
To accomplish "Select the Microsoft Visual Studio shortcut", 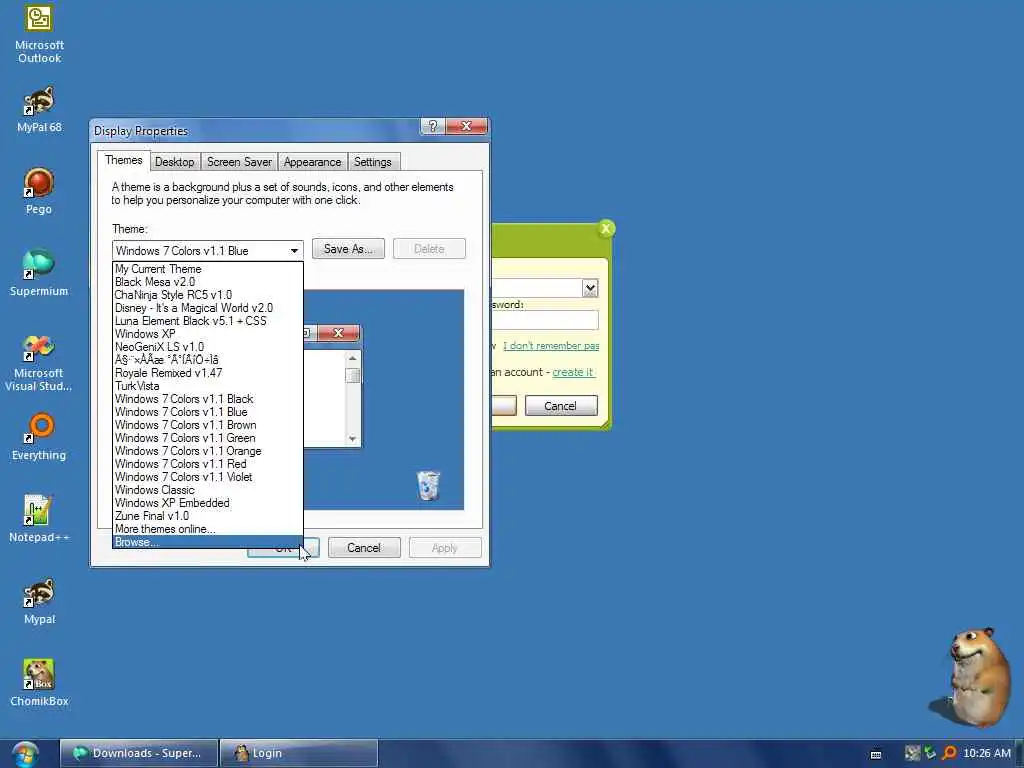I will (x=39, y=363).
